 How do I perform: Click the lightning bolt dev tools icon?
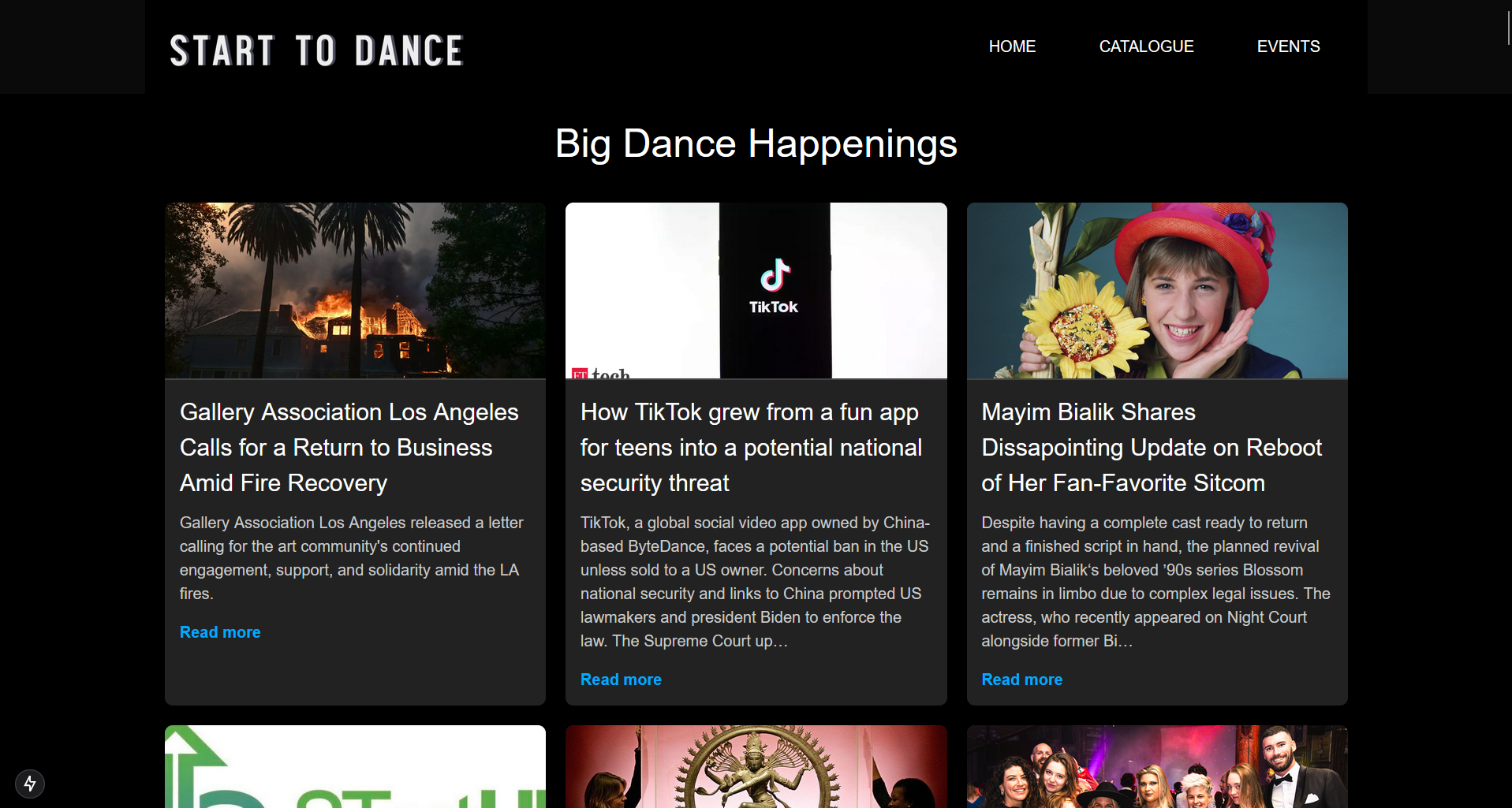point(30,784)
